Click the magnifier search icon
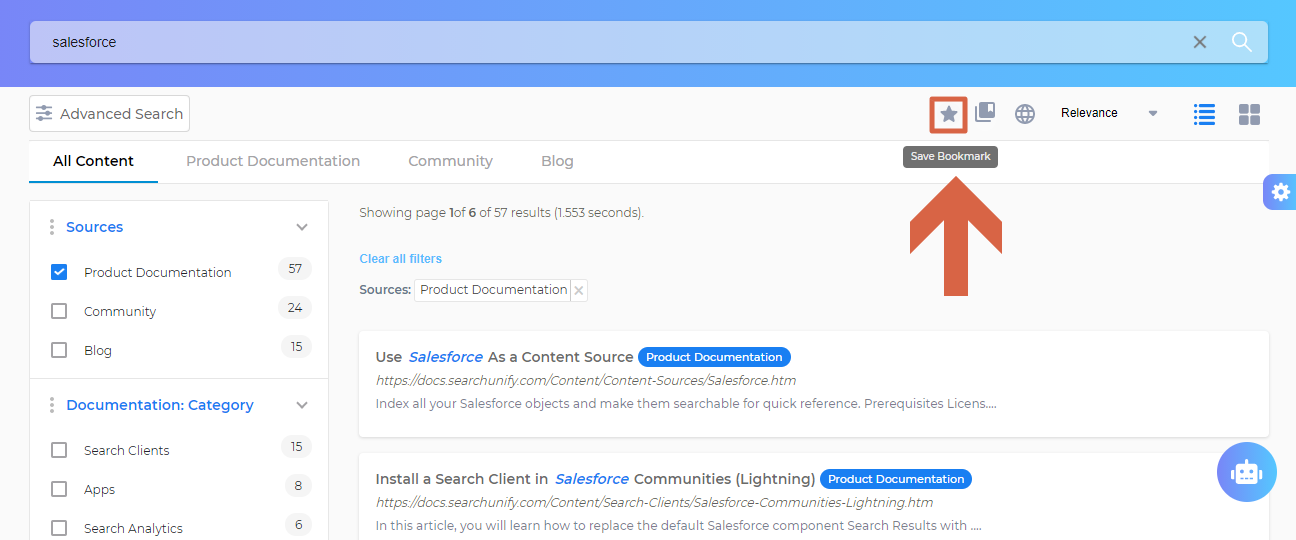The width and height of the screenshot is (1296, 540). pos(1241,42)
